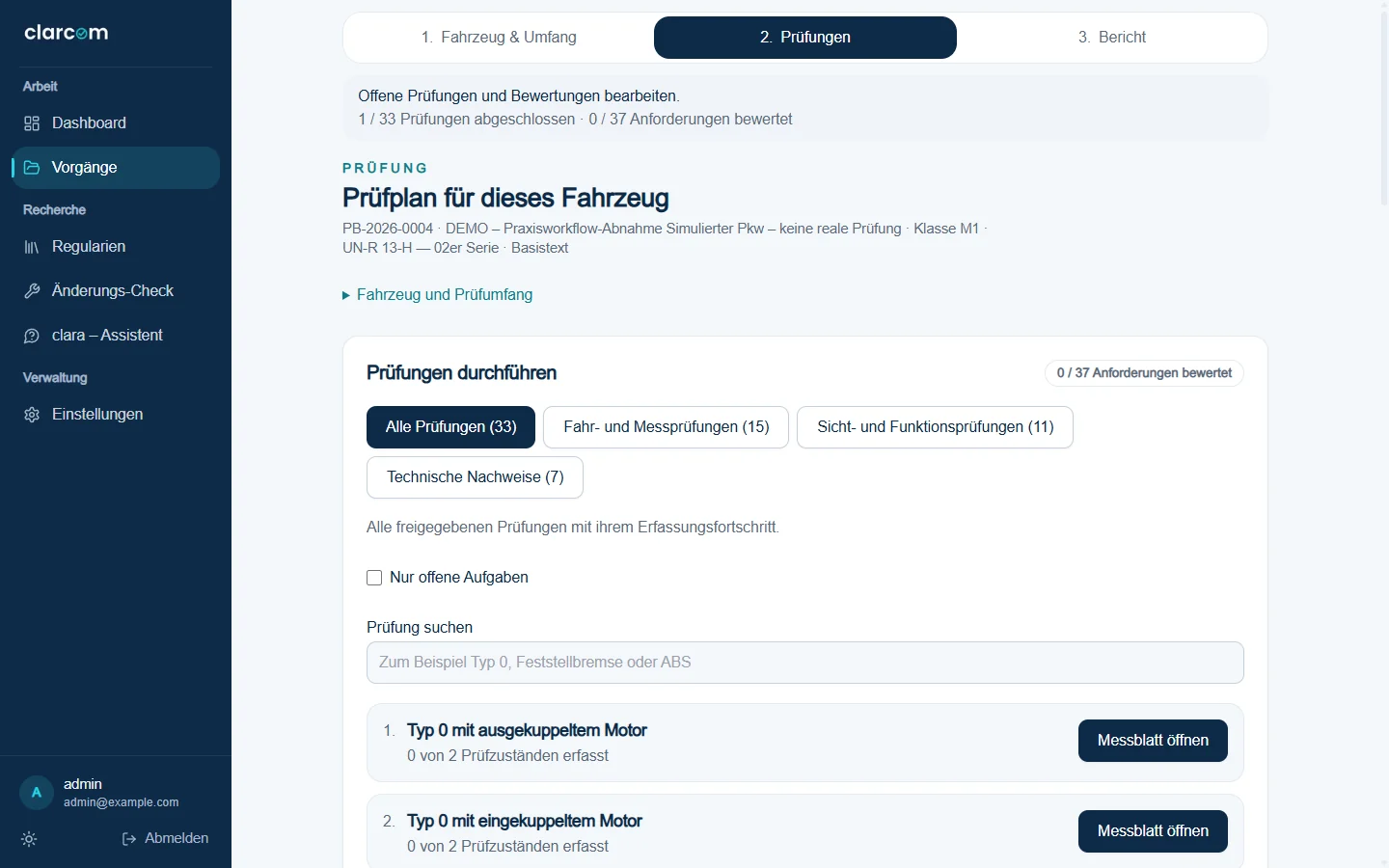Filter by Sicht- und Funktionsprüfungen (11)
This screenshot has width=1389, height=868.
point(935,427)
